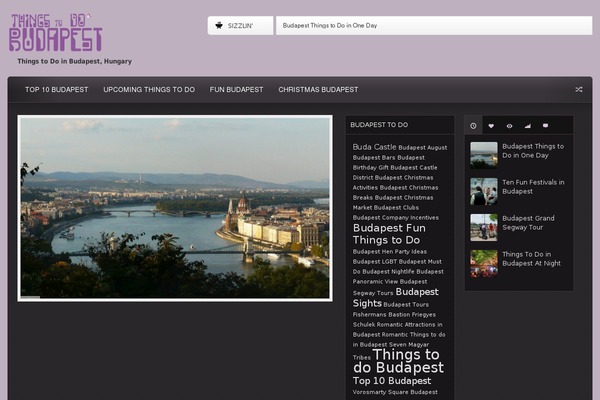The height and width of the screenshot is (400, 600).
Task: Open Budapest Things to Do in One Day sidebar post
Action: [x=533, y=151]
